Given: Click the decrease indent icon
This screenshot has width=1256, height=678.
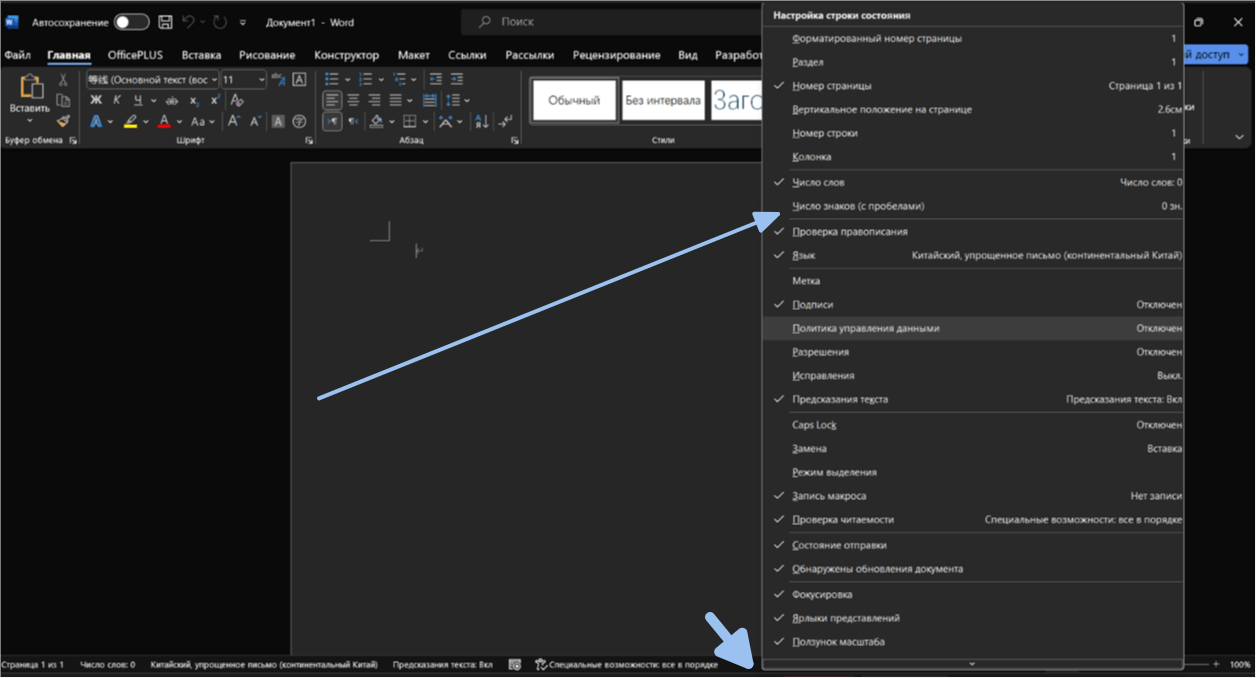Looking at the screenshot, I should pos(435,79).
